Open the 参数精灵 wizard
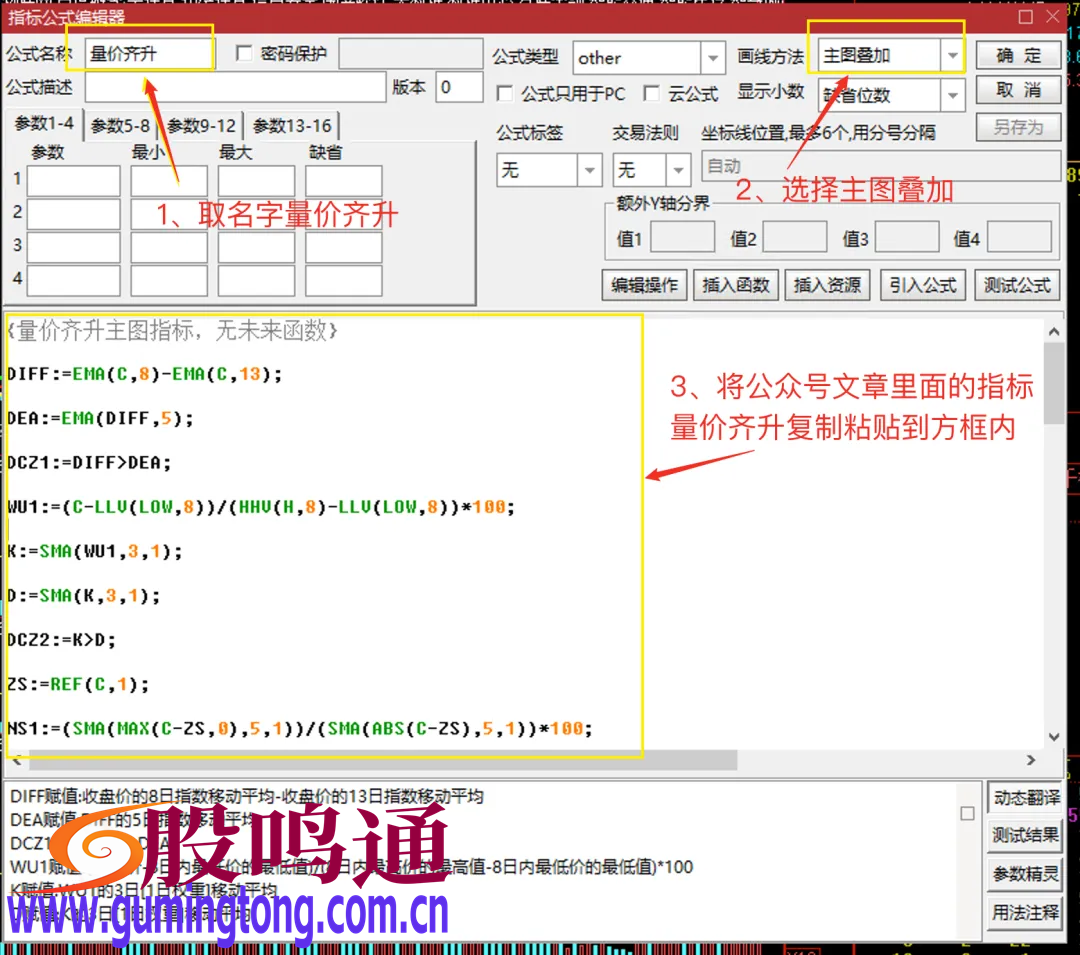Viewport: 1080px width, 955px height. click(x=1024, y=875)
